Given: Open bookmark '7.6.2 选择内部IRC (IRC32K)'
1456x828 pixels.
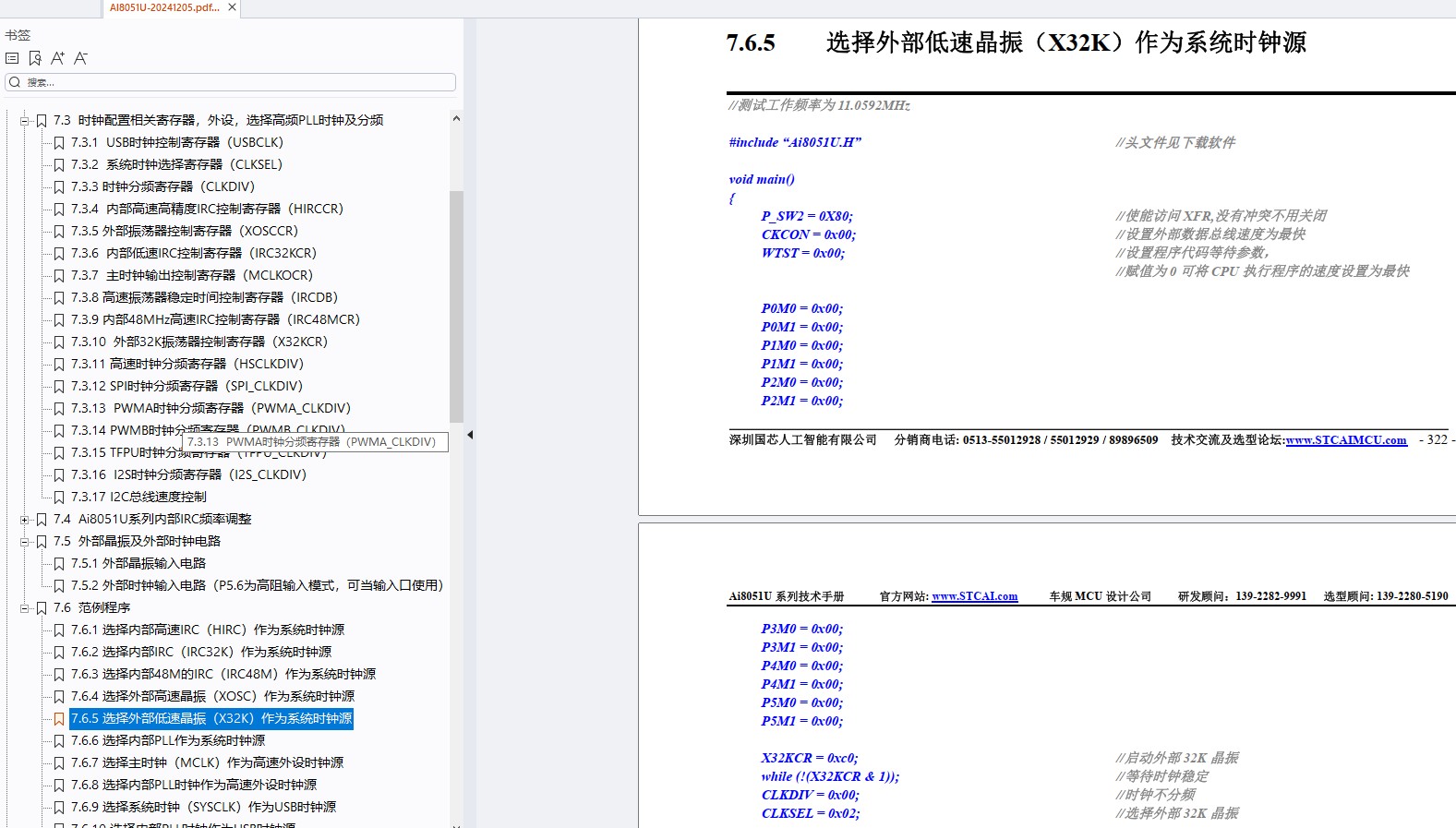Looking at the screenshot, I should tap(201, 652).
